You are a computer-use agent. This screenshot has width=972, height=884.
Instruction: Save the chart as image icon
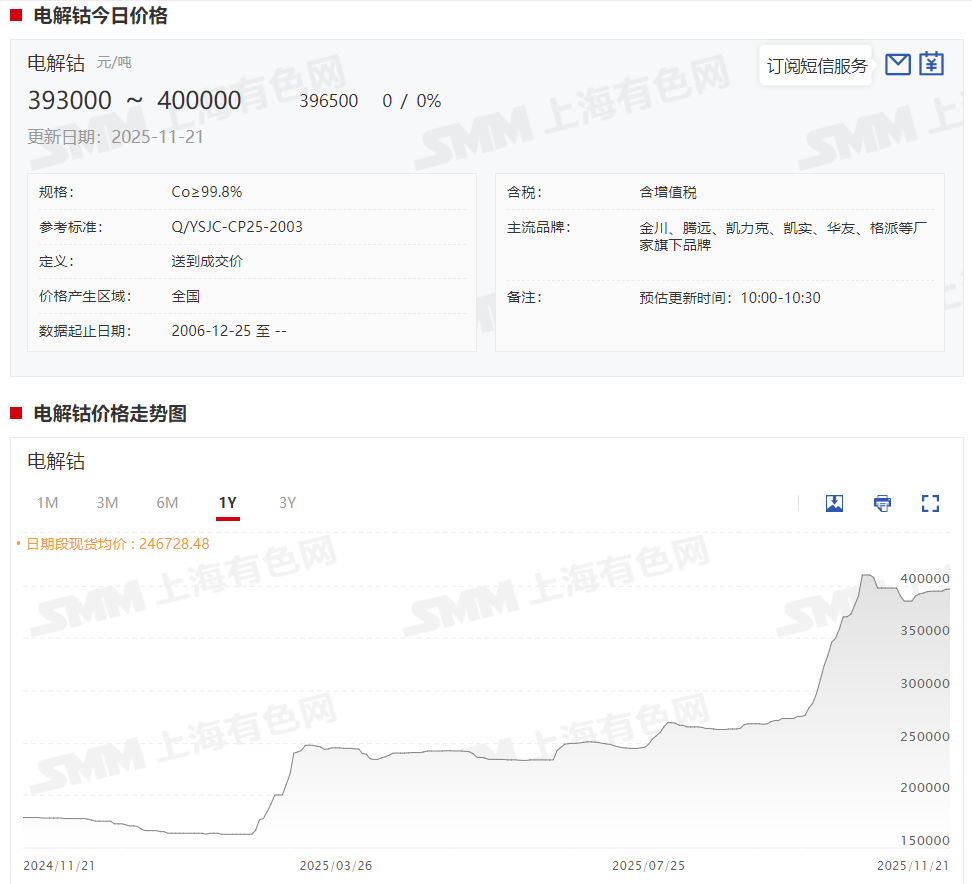834,503
